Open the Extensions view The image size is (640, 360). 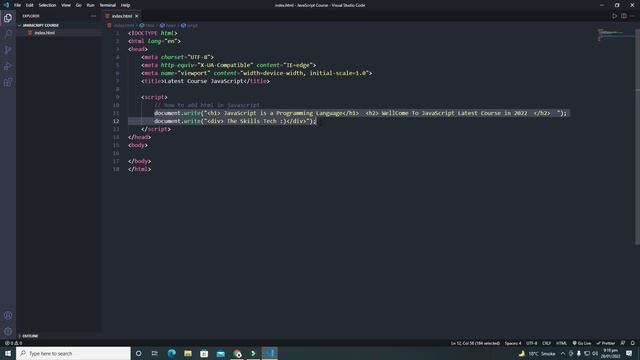pos(8,82)
